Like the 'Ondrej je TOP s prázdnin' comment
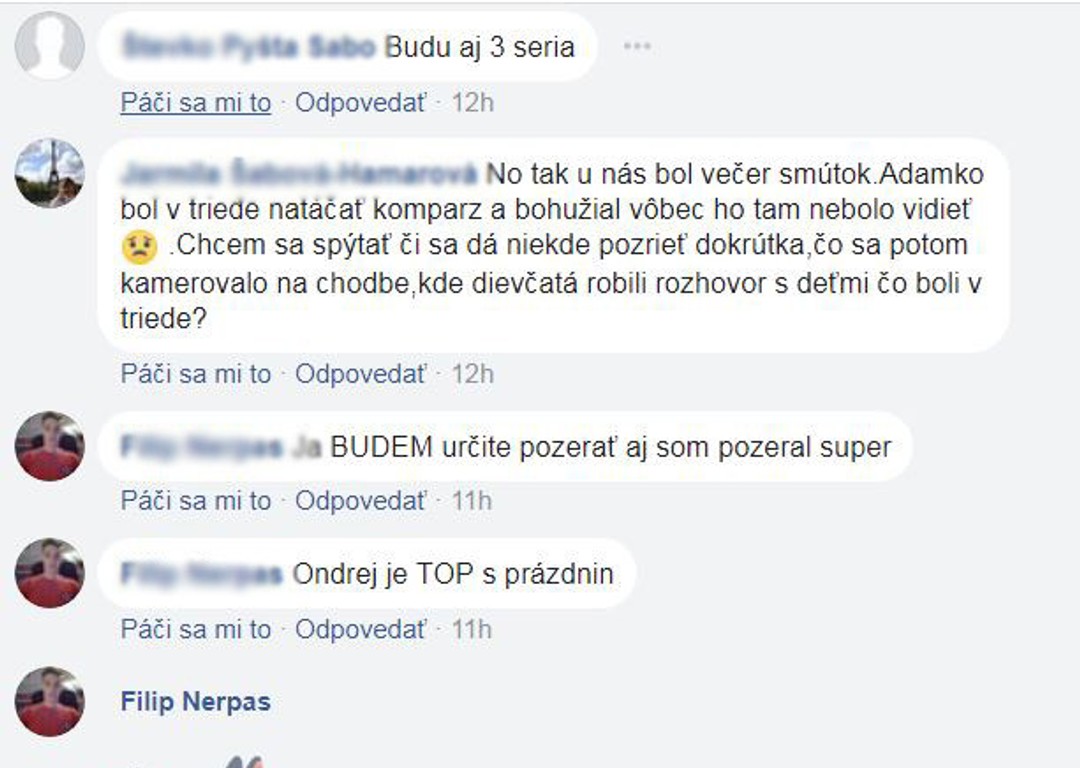 pos(196,629)
